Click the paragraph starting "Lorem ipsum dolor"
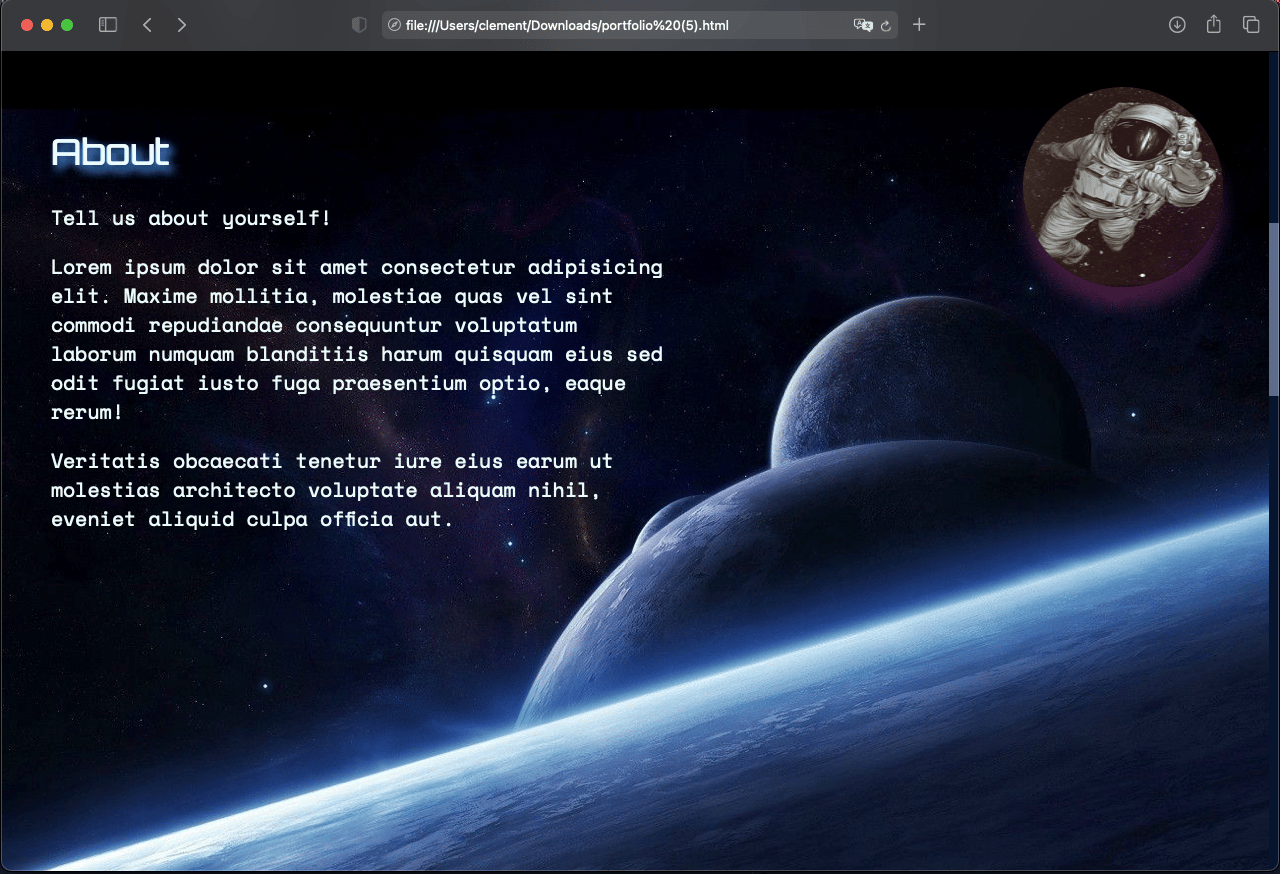This screenshot has width=1280, height=874. click(x=357, y=339)
